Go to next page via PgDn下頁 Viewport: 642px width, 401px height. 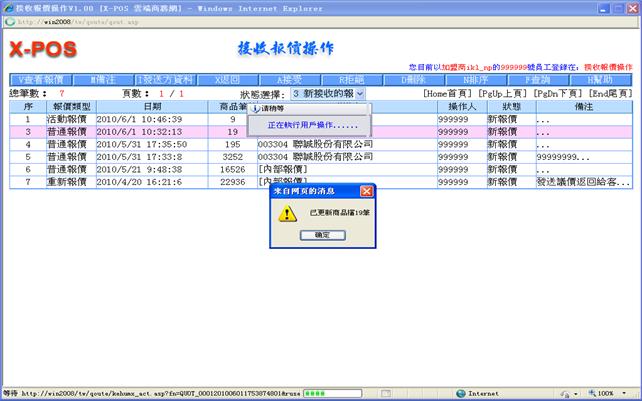pyautogui.click(x=555, y=93)
